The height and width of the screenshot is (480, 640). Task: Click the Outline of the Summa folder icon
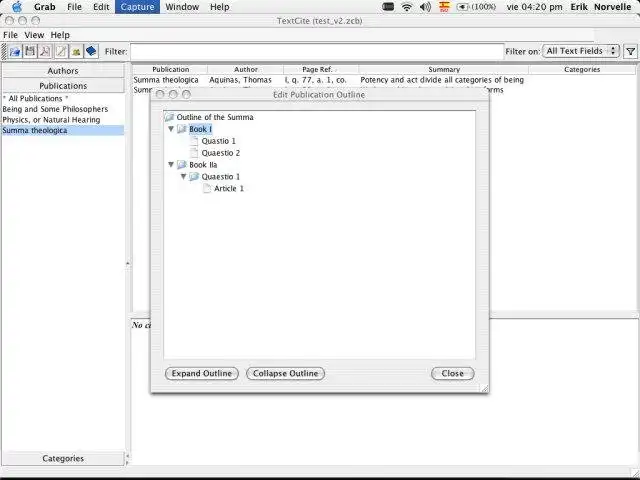169,118
